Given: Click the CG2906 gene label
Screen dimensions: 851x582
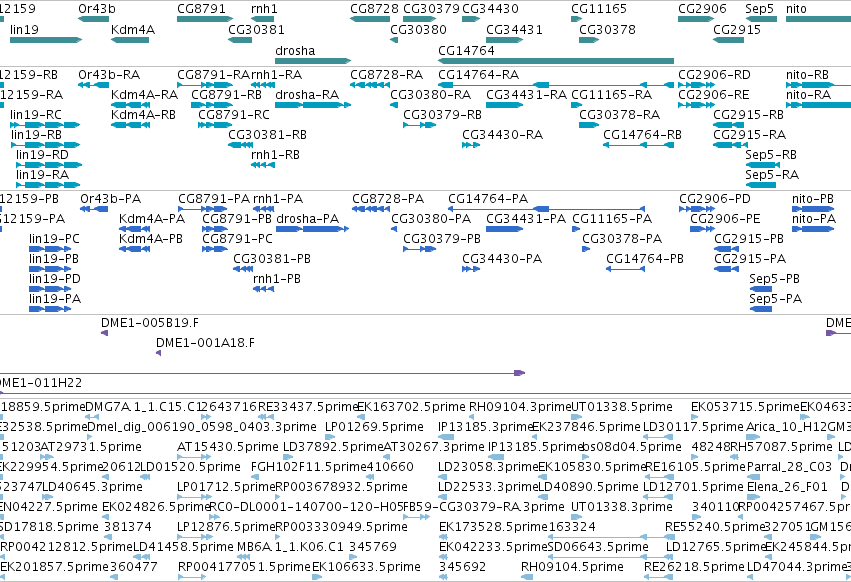Looking at the screenshot, I should tap(702, 9).
